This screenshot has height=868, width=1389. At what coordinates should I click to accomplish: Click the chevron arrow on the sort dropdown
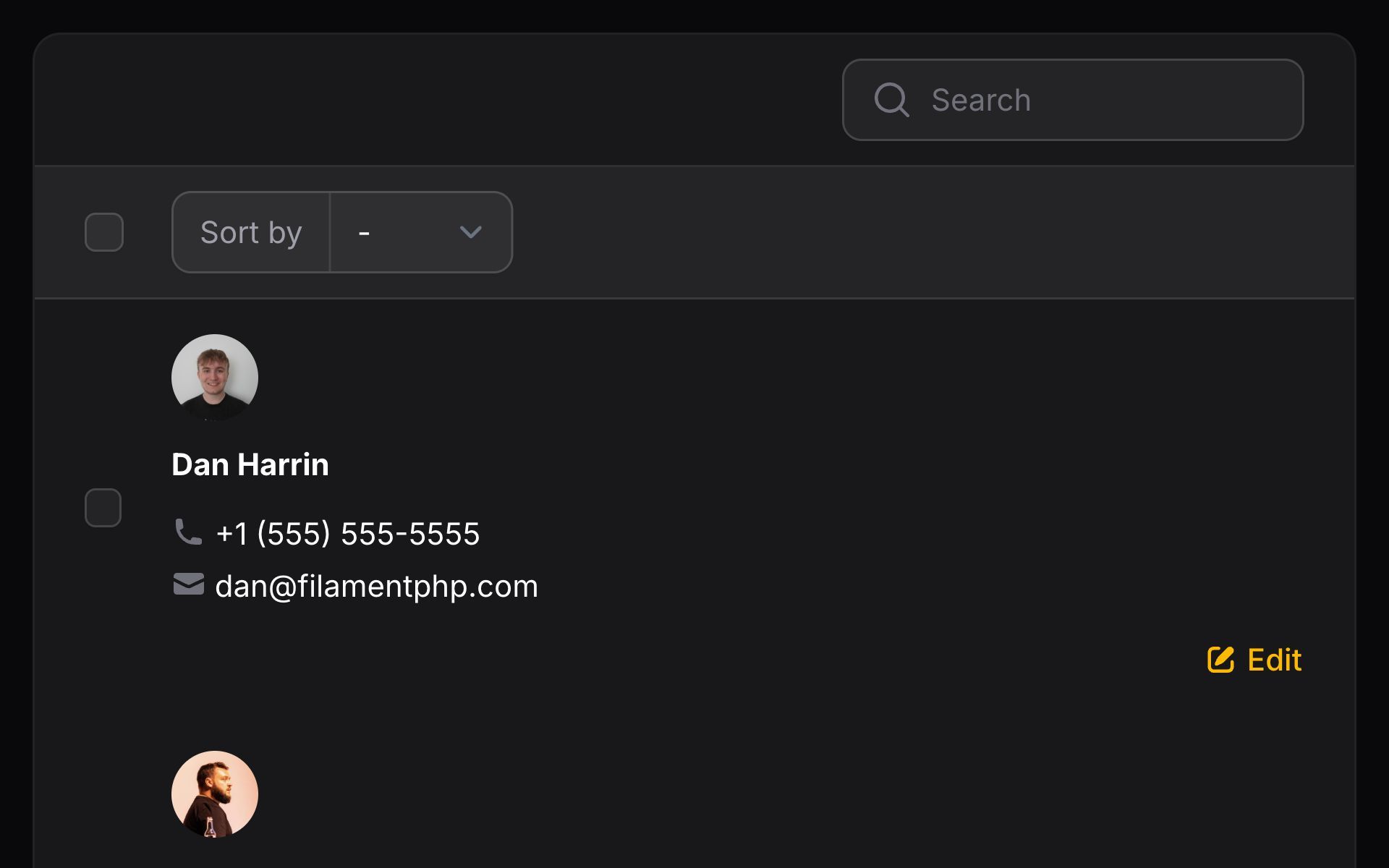(x=471, y=232)
